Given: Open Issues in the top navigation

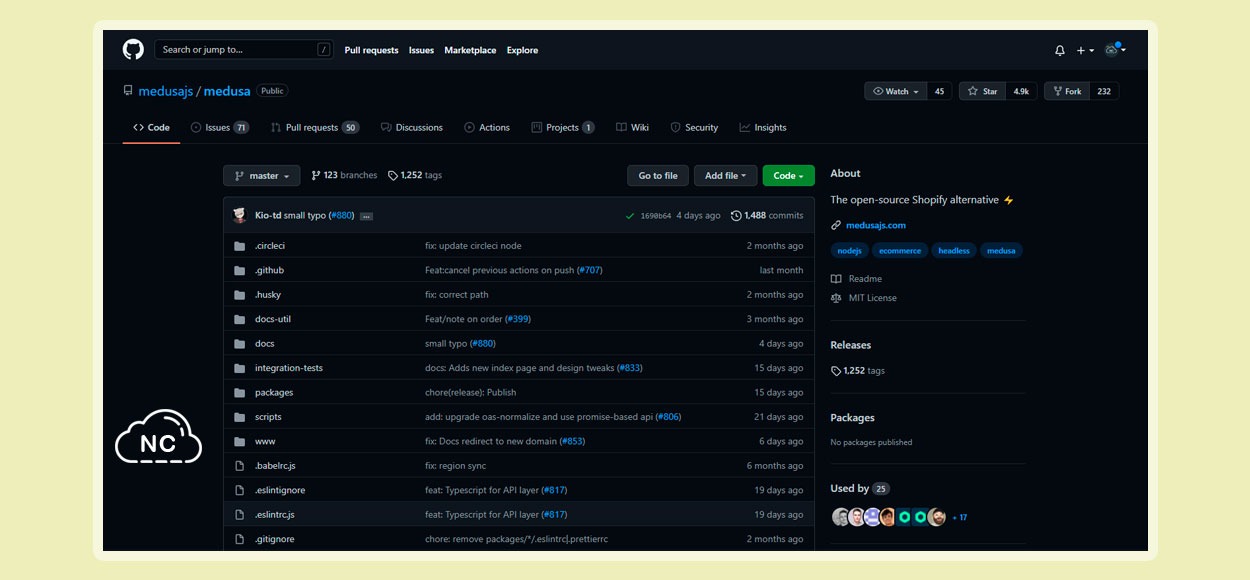Looking at the screenshot, I should click(421, 50).
